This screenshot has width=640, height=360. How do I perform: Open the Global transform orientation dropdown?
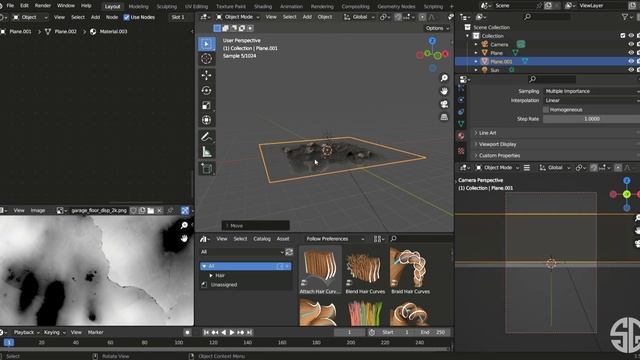coord(359,17)
